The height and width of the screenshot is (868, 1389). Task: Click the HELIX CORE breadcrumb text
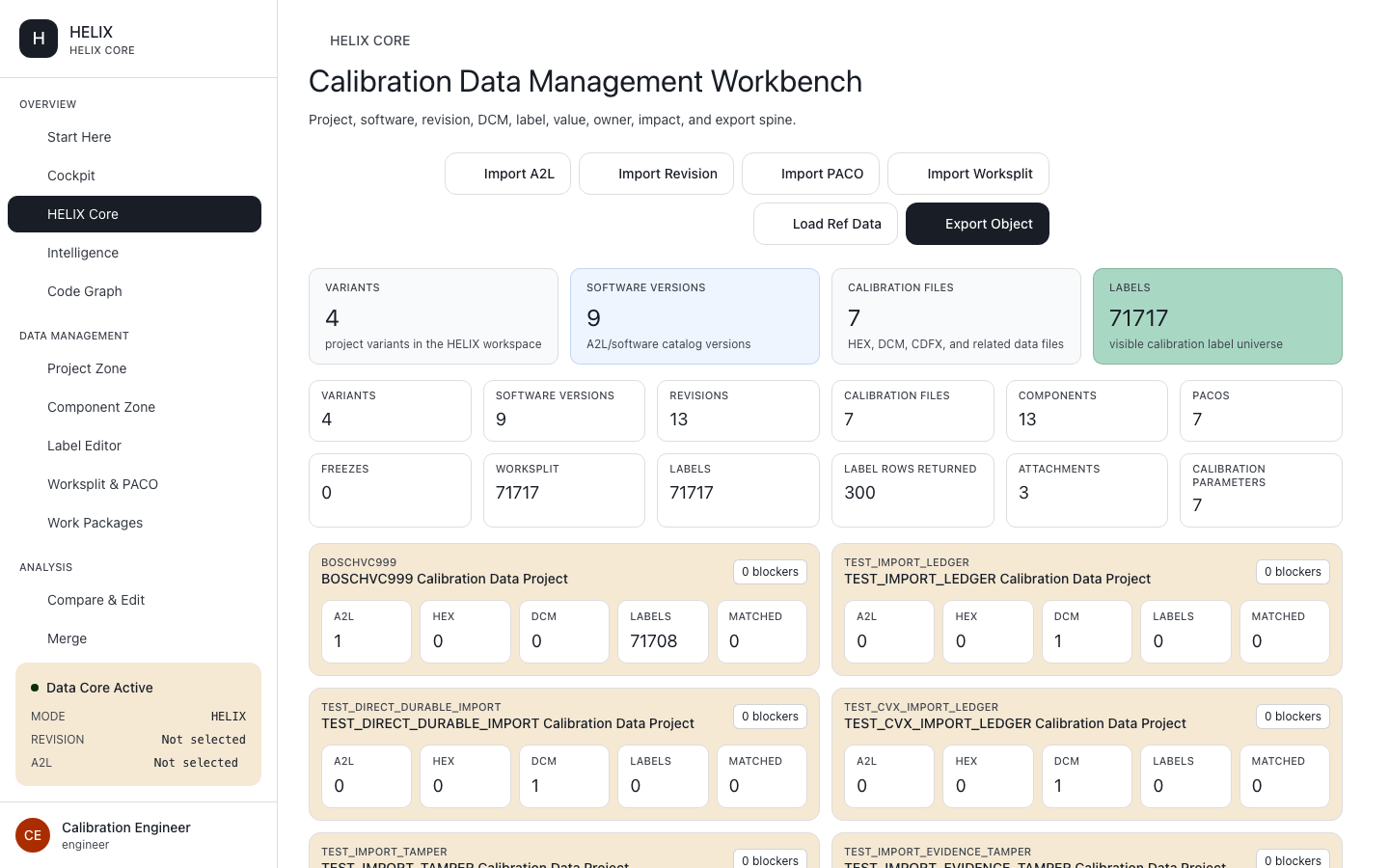[370, 41]
